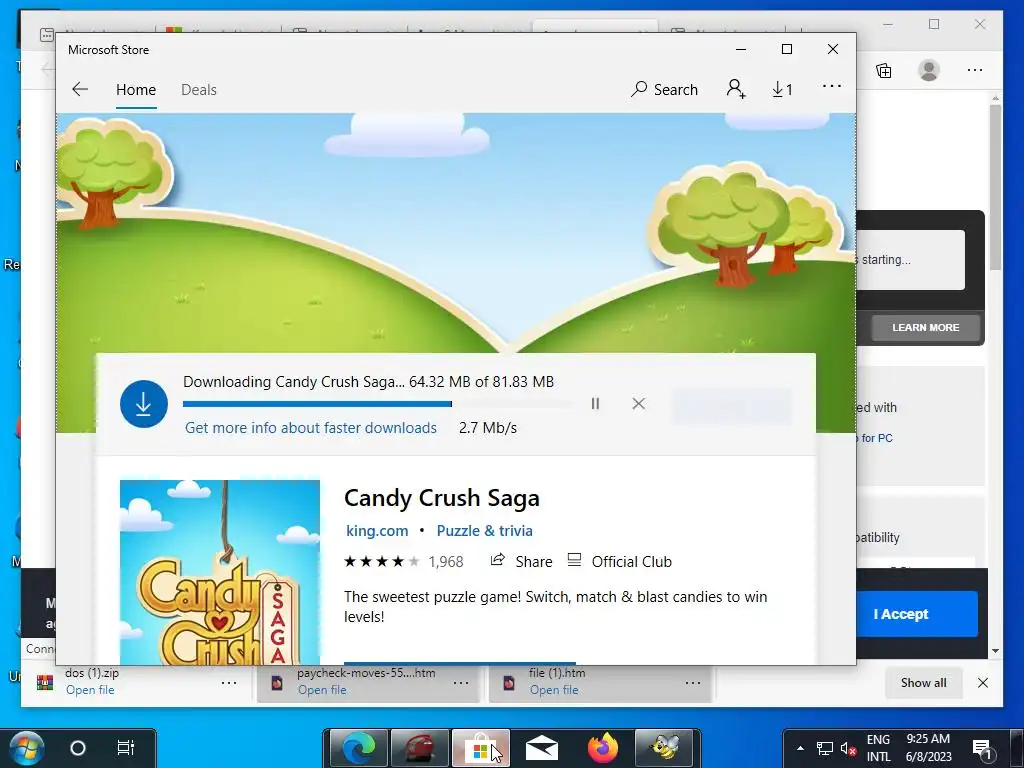1024x768 pixels.
Task: Show hidden system tray icons
Action: 800,748
